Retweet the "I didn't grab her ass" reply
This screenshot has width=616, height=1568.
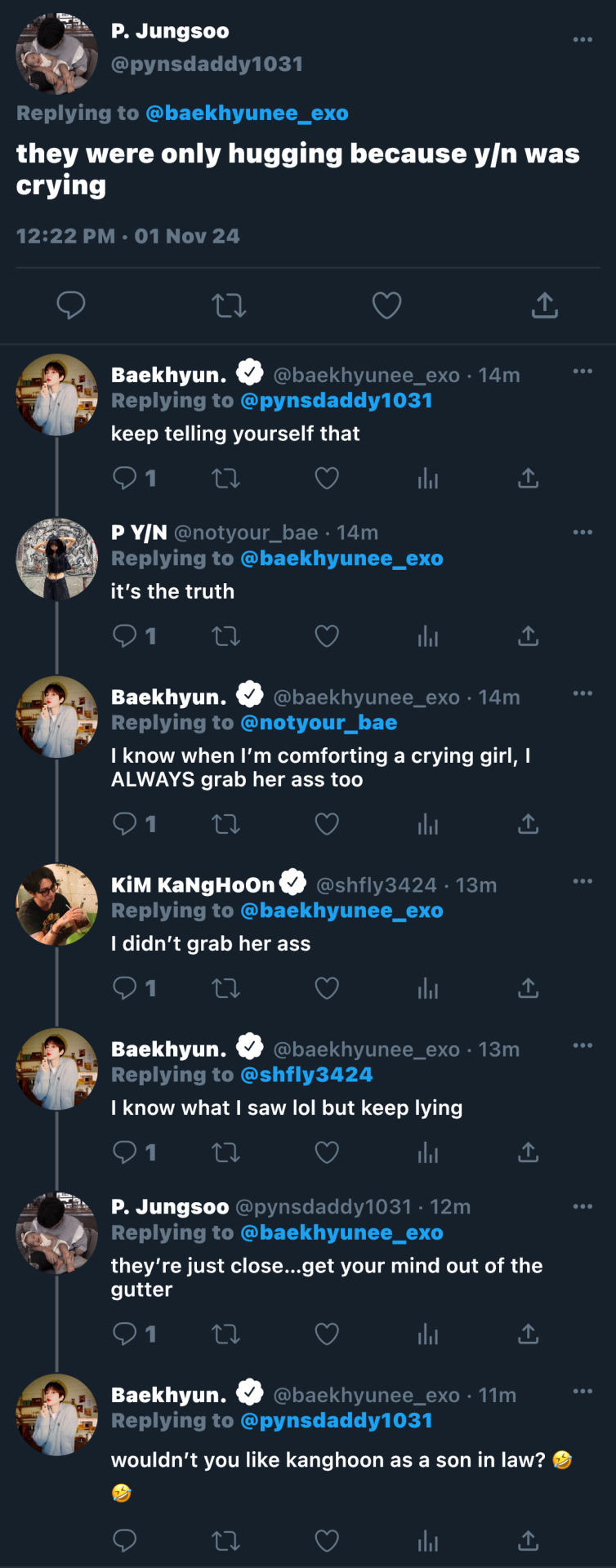(225, 989)
